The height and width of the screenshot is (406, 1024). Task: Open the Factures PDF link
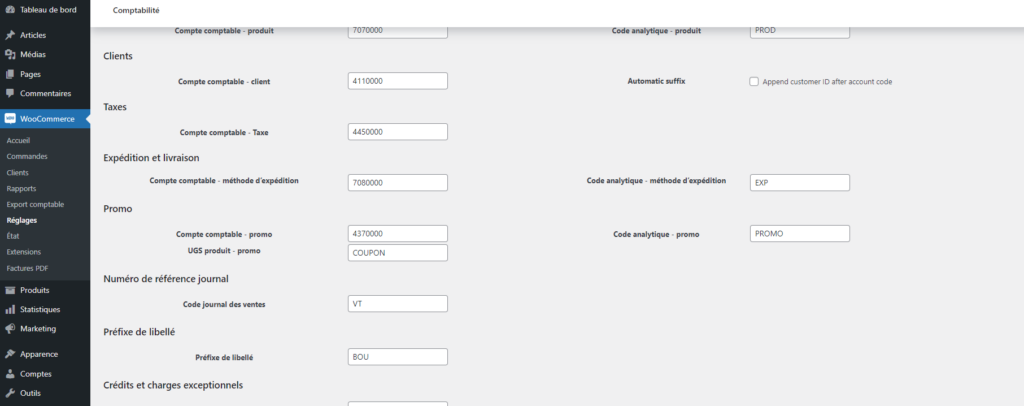tap(27, 268)
